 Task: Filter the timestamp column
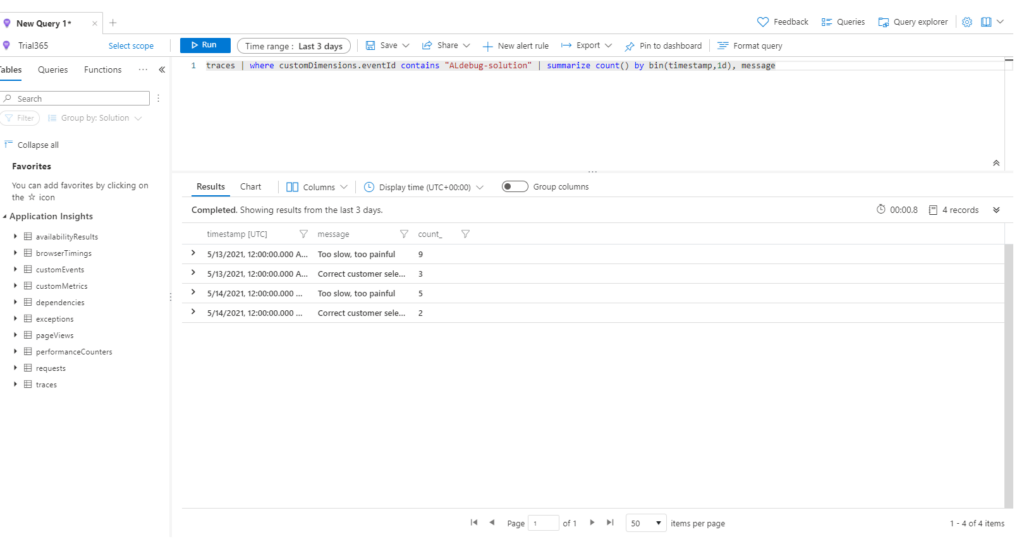click(303, 234)
